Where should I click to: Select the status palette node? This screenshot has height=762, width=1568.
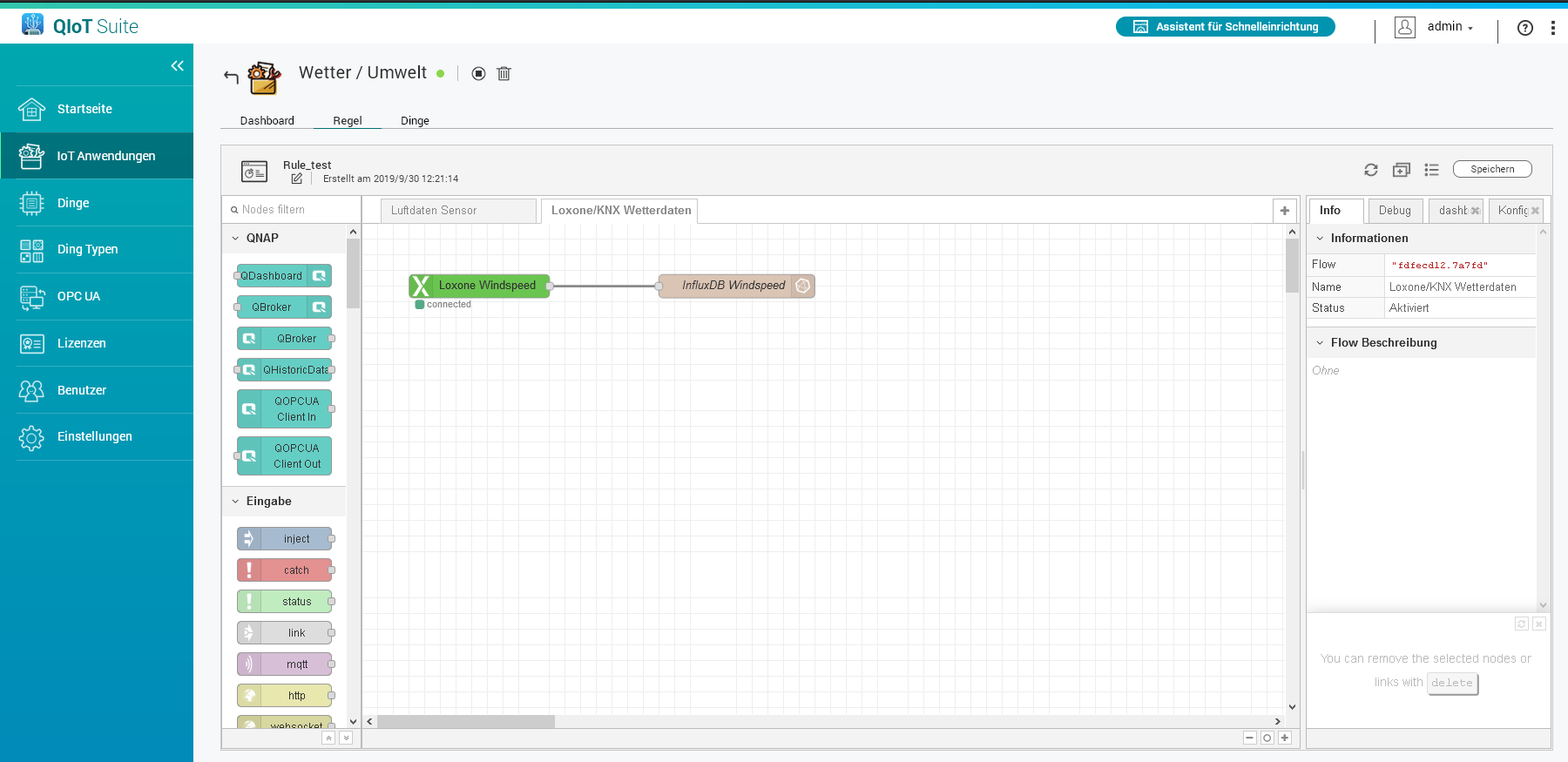(284, 602)
